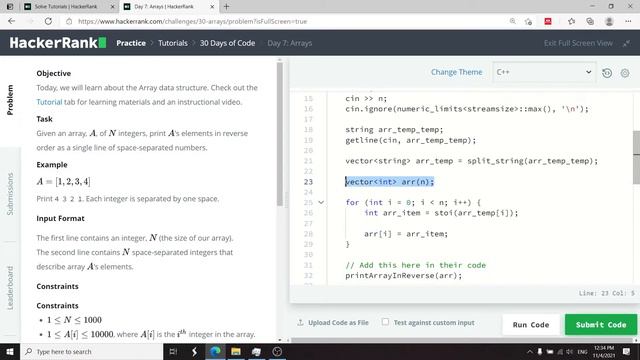This screenshot has width=640, height=360.
Task: Click the taskbar clock showing date
Action: 604,351
